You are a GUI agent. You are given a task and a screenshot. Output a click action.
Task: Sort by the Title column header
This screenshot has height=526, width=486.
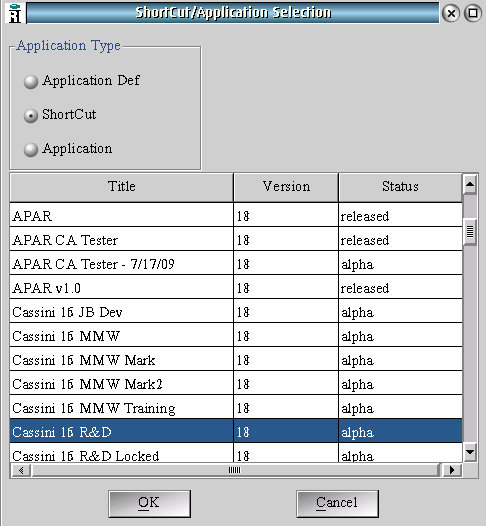pyautogui.click(x=121, y=187)
